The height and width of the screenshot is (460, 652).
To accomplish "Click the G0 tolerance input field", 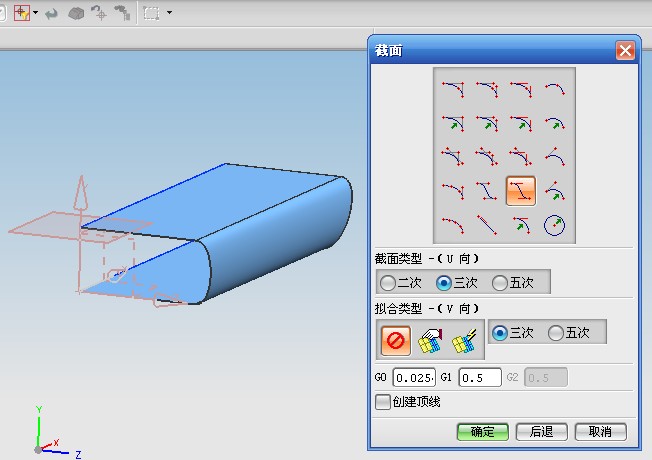I will pos(414,378).
